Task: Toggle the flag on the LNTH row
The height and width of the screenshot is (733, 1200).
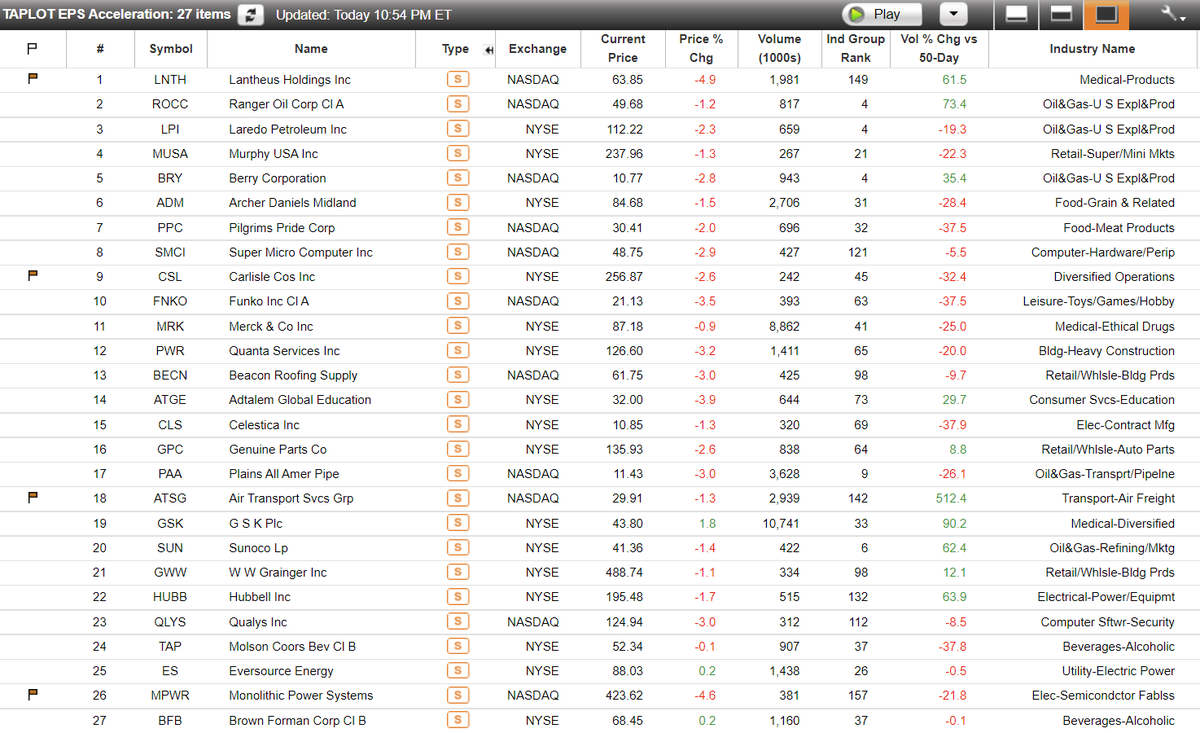Action: pyautogui.click(x=32, y=78)
